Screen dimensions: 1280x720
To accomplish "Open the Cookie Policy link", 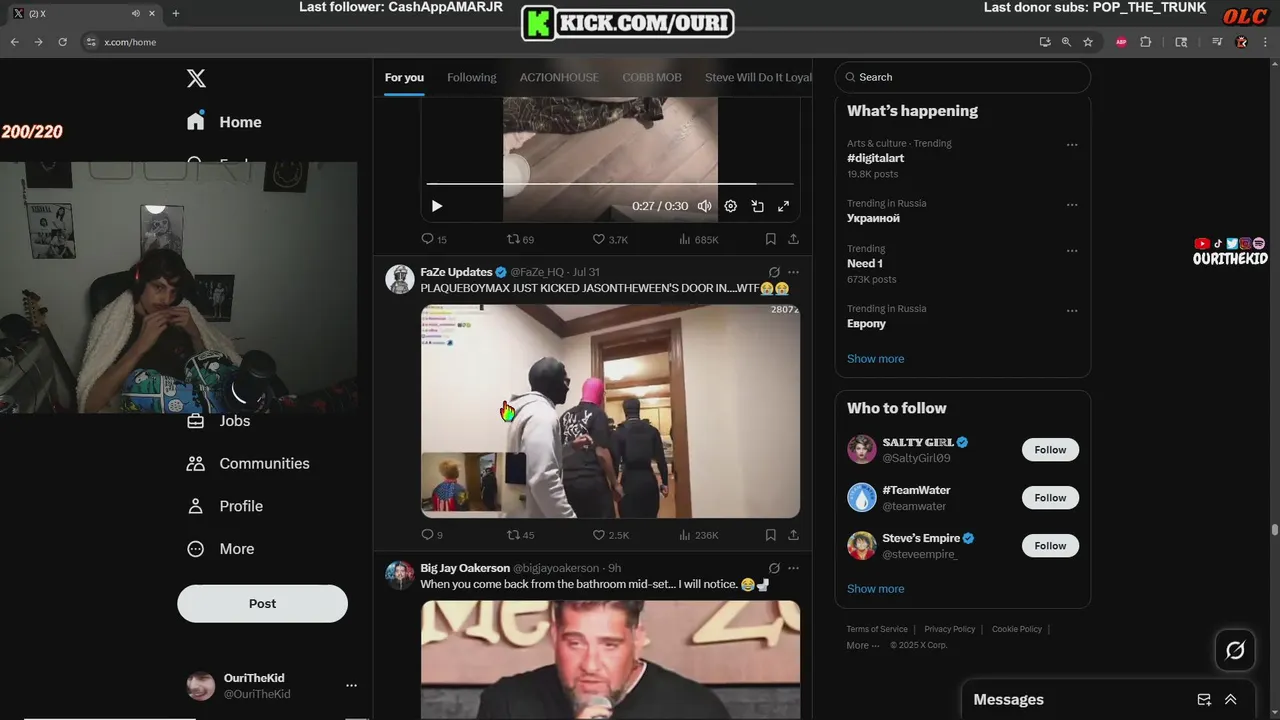I will click(x=1017, y=629).
